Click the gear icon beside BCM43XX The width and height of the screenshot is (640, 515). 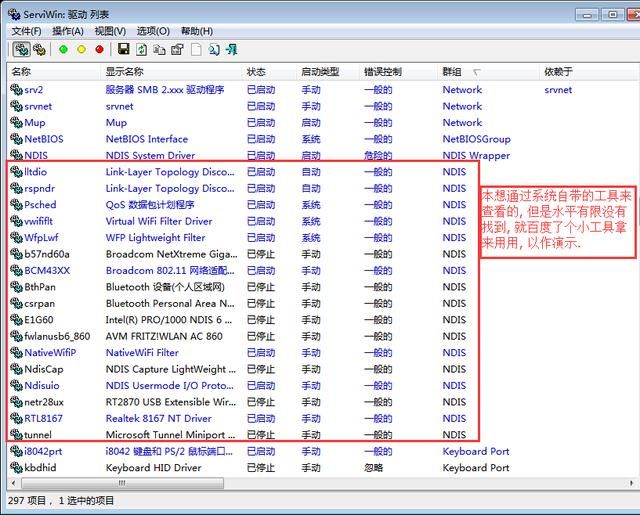(16, 270)
